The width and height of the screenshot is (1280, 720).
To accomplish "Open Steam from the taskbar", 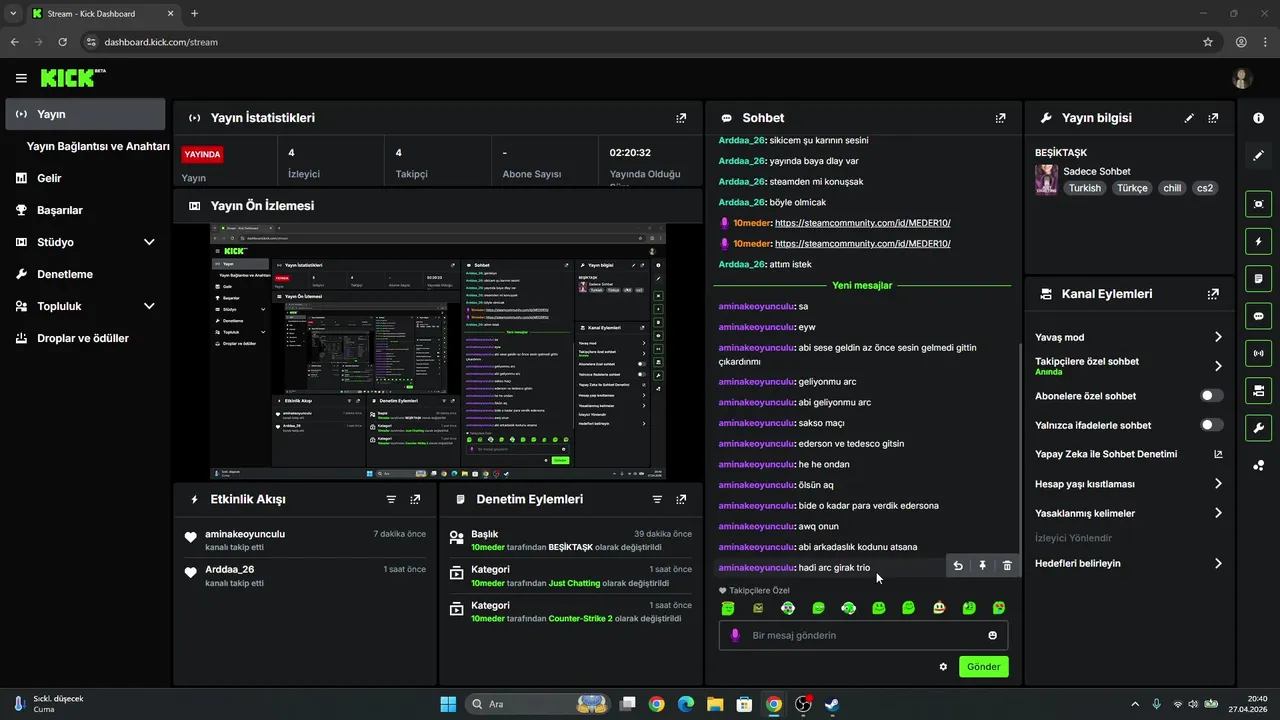I will (x=832, y=704).
